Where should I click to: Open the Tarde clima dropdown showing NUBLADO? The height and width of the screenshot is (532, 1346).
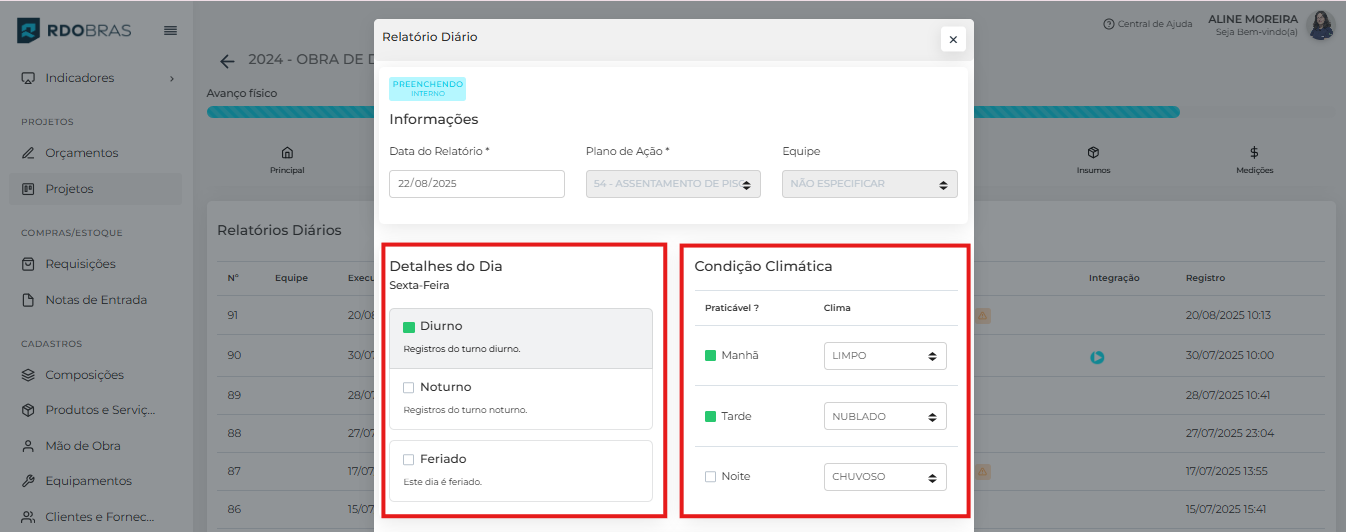[884, 416]
